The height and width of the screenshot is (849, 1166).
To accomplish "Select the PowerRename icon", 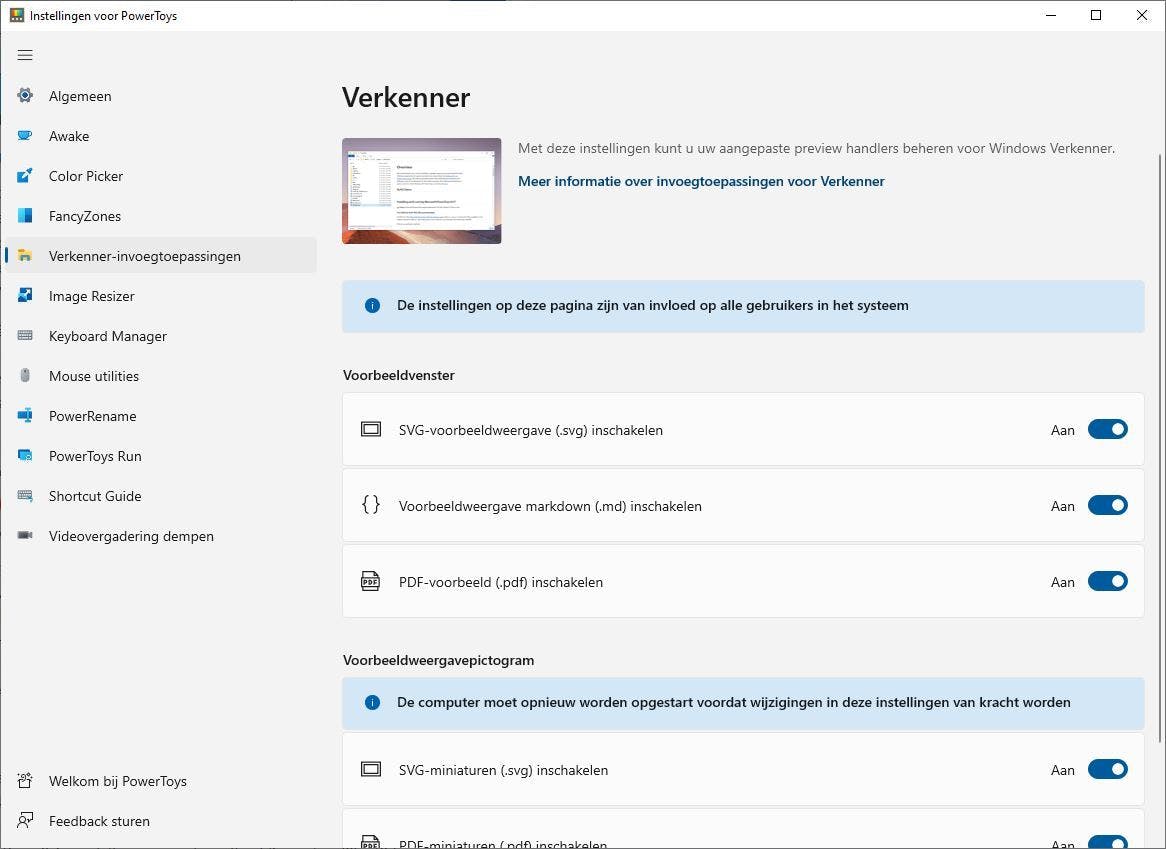I will pyautogui.click(x=25, y=416).
